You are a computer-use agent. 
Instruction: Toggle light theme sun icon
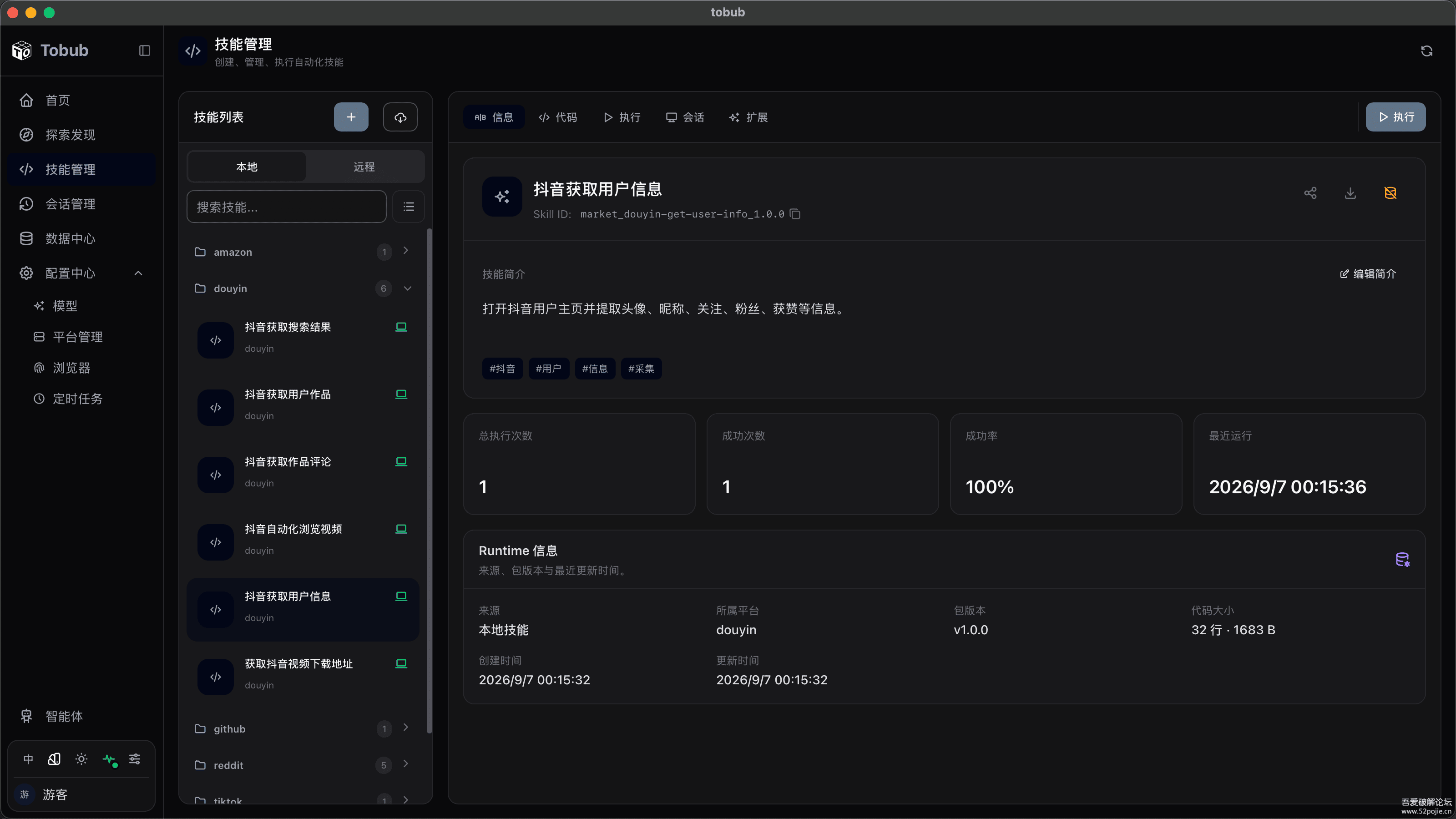(81, 759)
